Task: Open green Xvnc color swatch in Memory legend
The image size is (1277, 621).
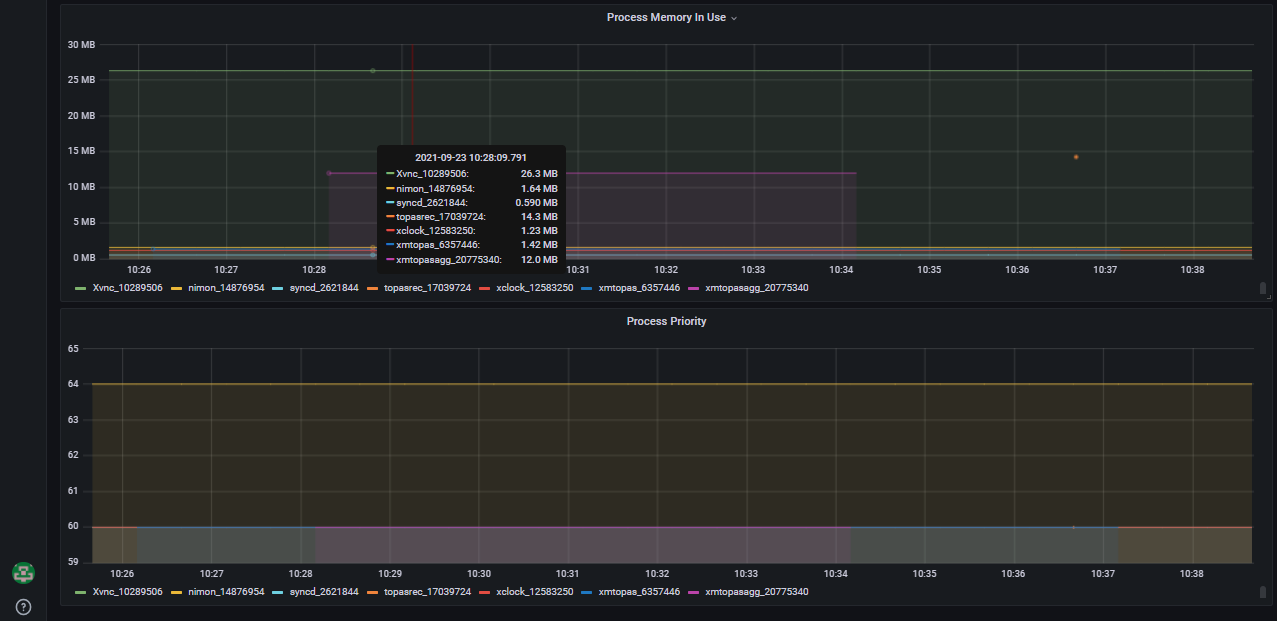Action: tap(80, 288)
